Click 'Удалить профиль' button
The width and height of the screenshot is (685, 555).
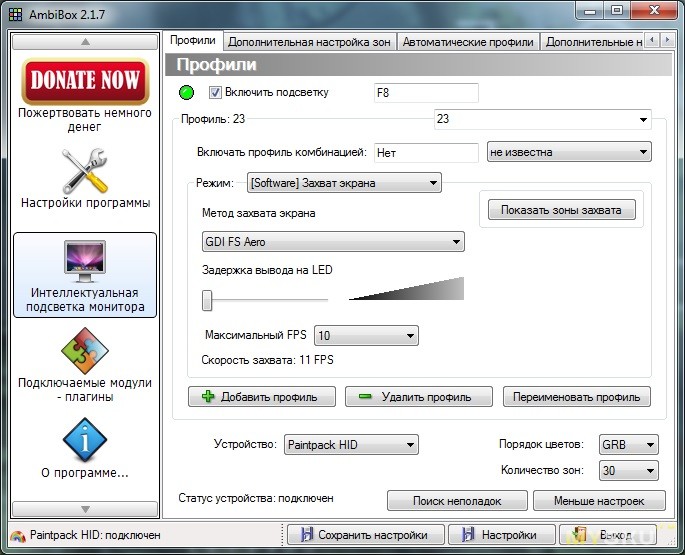(419, 397)
